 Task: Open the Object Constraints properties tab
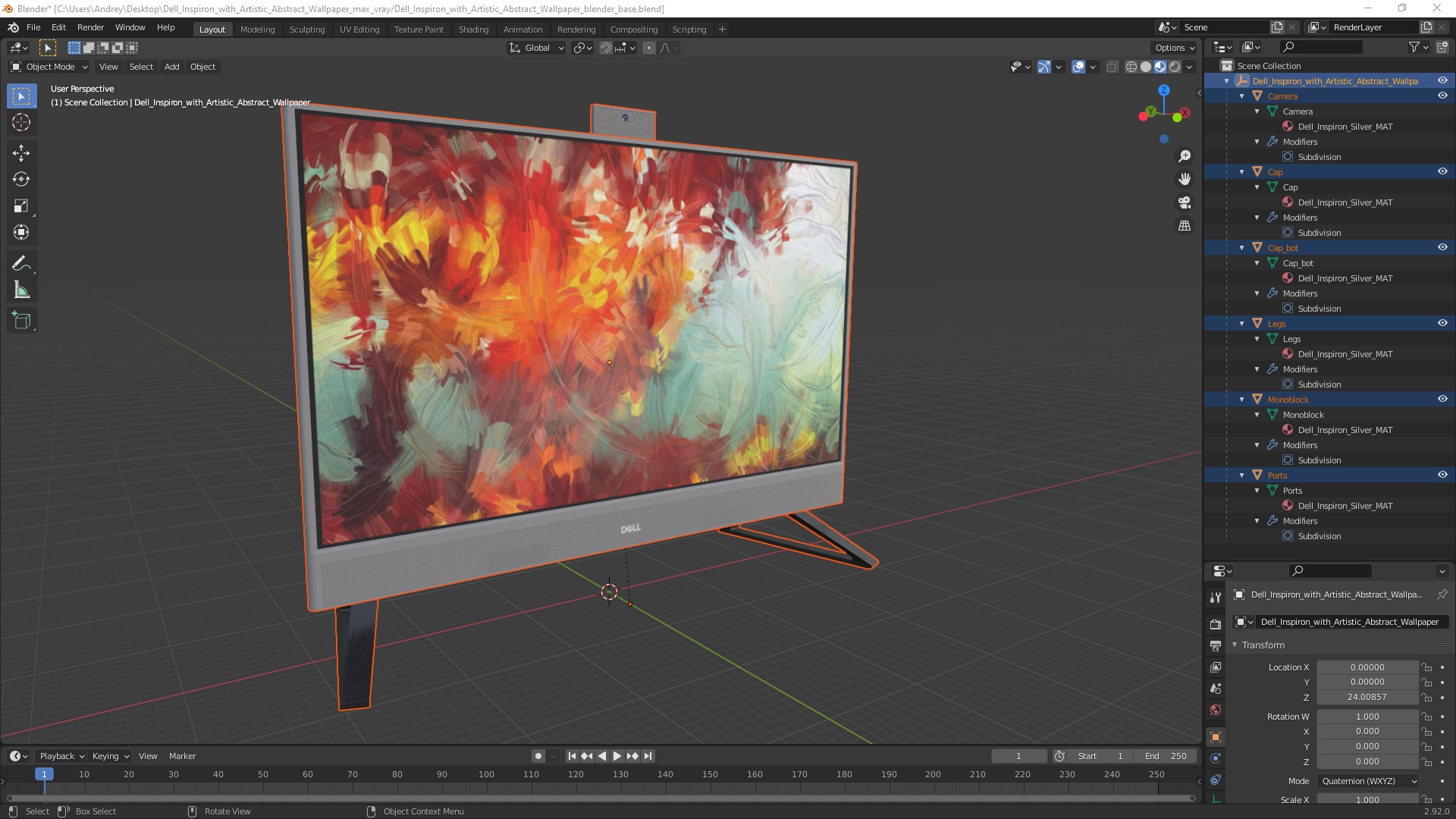coord(1216,780)
